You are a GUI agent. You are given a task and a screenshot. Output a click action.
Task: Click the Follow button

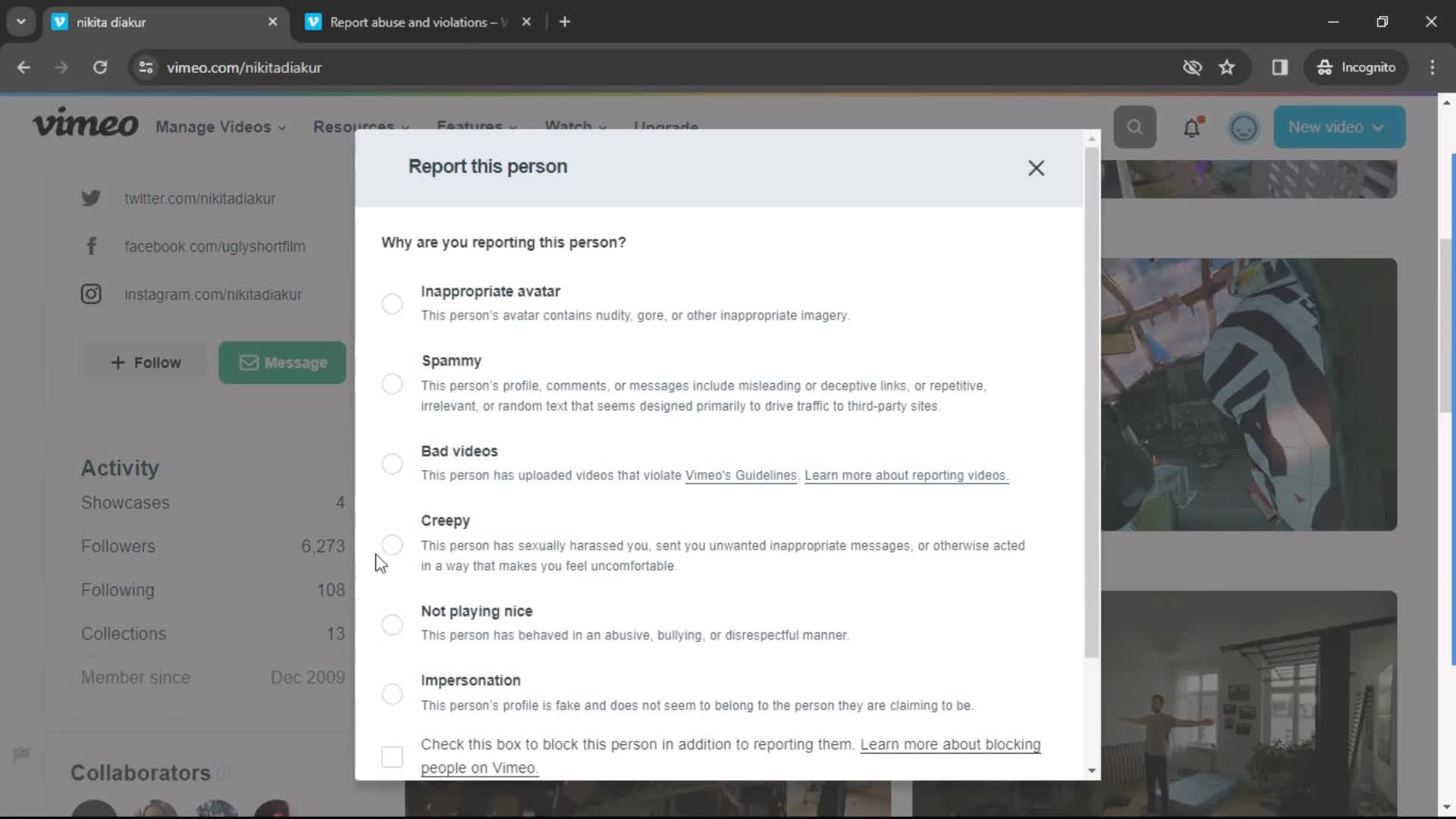(x=146, y=362)
